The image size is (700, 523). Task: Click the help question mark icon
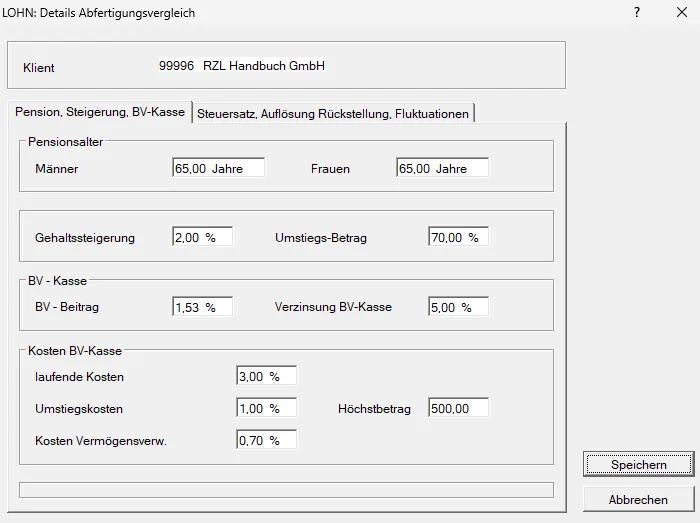(637, 12)
